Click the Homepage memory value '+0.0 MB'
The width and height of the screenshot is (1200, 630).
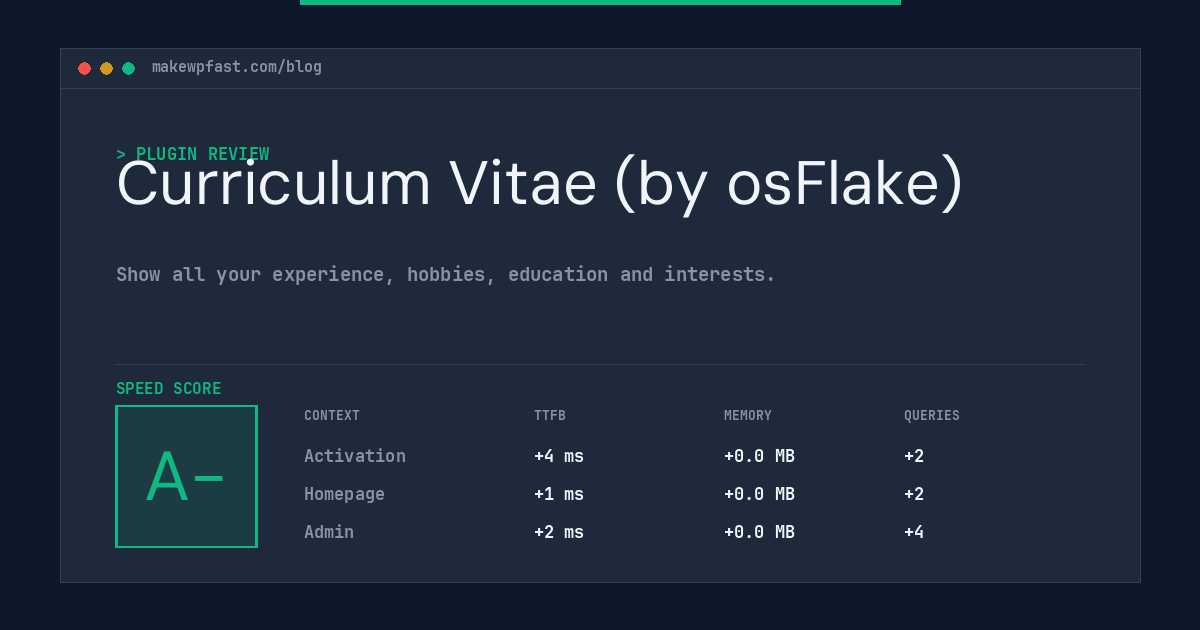[x=759, y=494]
